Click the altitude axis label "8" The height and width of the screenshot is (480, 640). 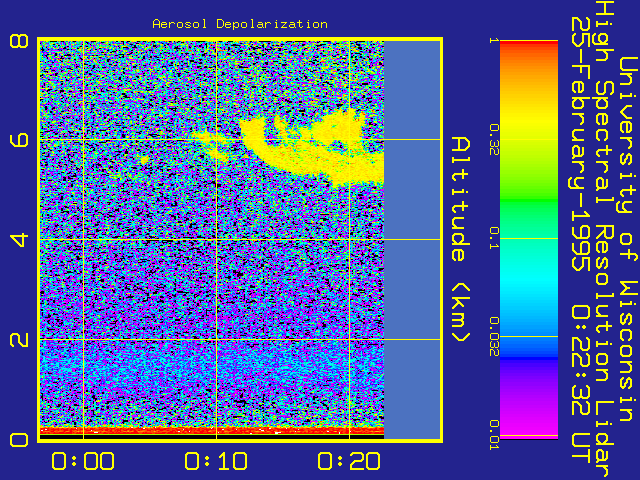point(20,41)
